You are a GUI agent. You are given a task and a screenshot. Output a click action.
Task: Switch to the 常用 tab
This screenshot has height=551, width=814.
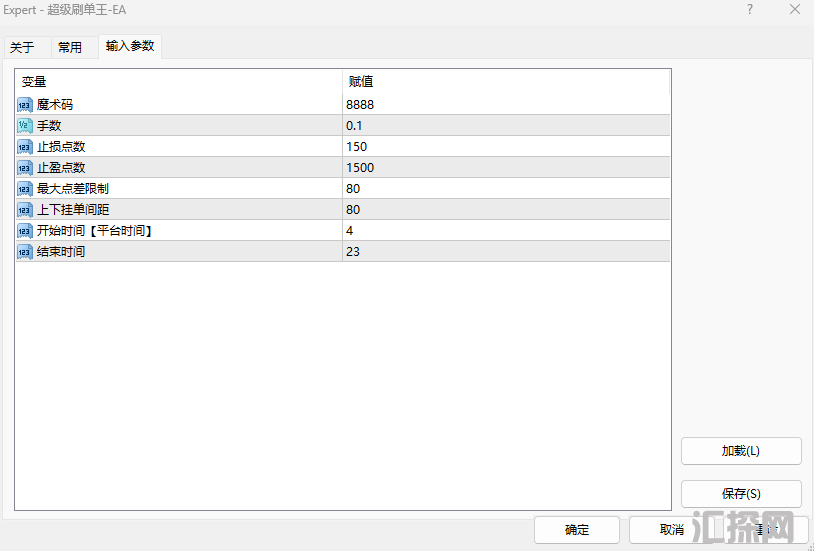click(70, 47)
